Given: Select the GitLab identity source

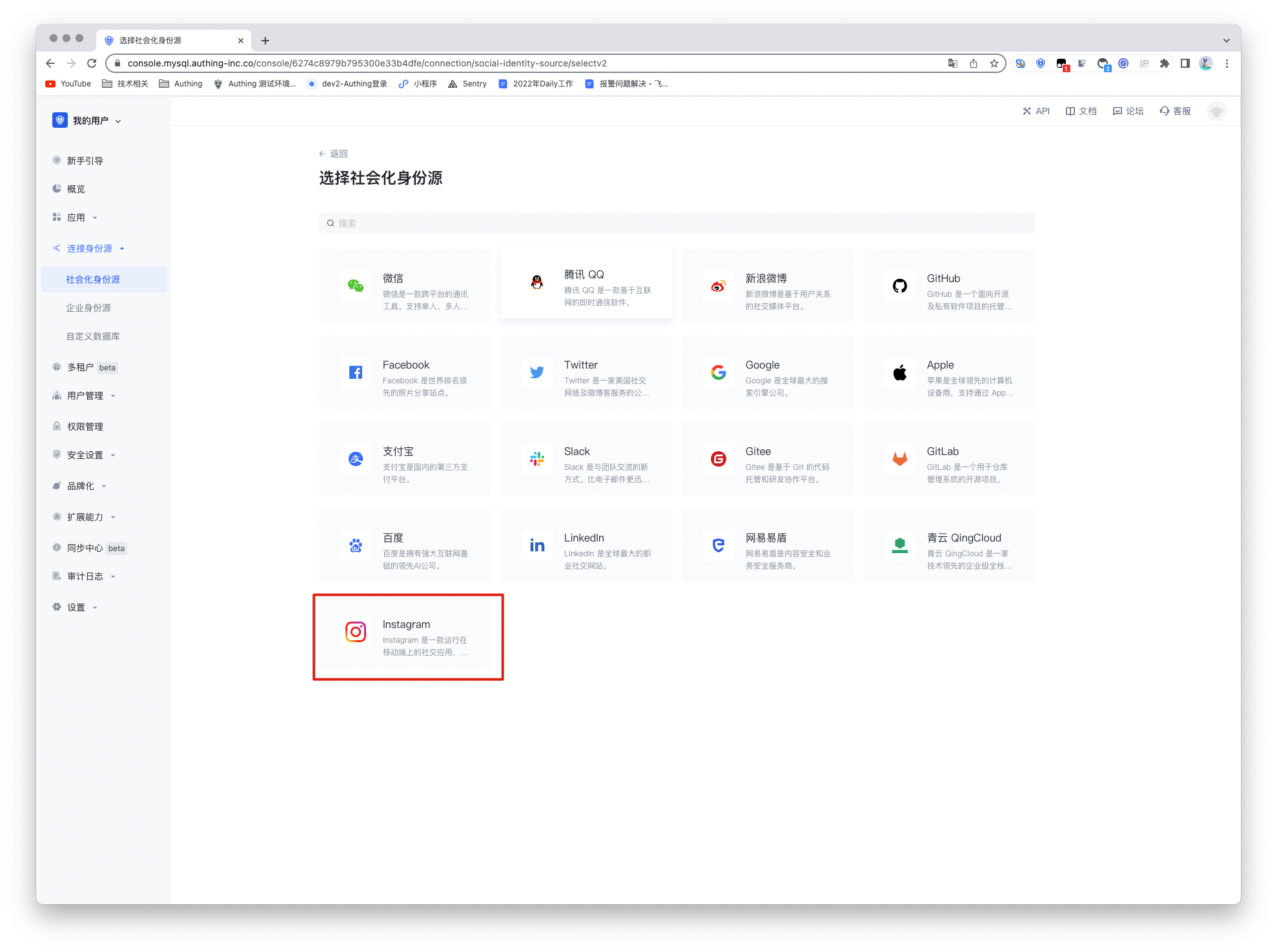Looking at the screenshot, I should point(948,459).
